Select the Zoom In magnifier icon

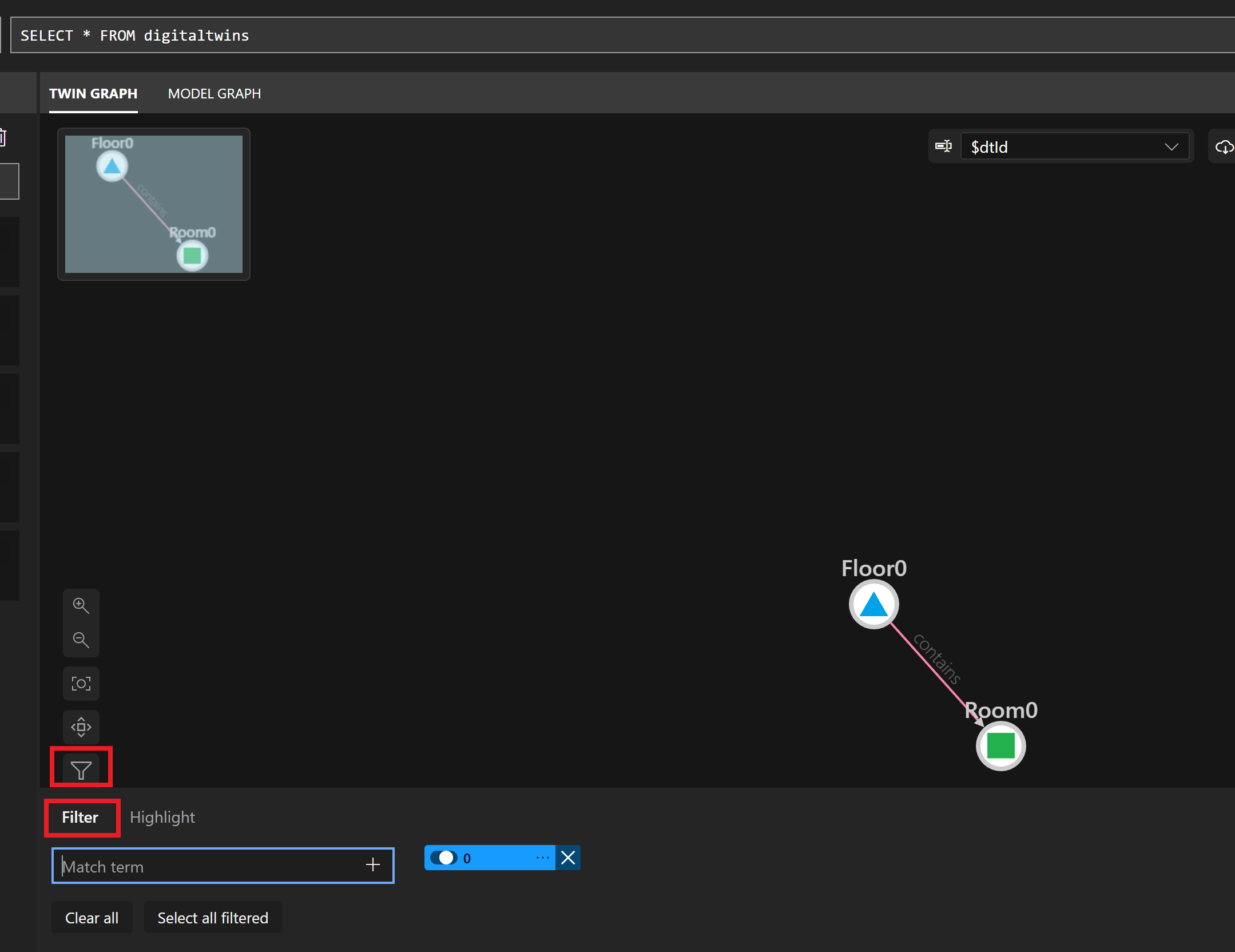pyautogui.click(x=81, y=605)
